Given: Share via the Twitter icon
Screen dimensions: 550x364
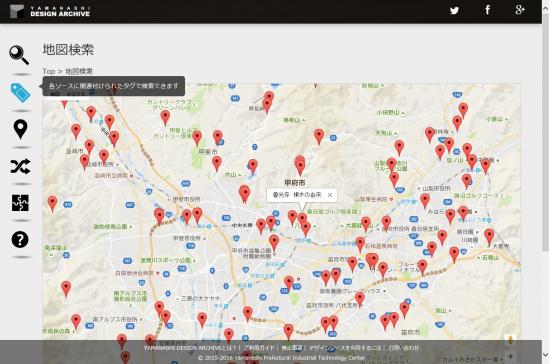Looking at the screenshot, I should pos(455,10).
